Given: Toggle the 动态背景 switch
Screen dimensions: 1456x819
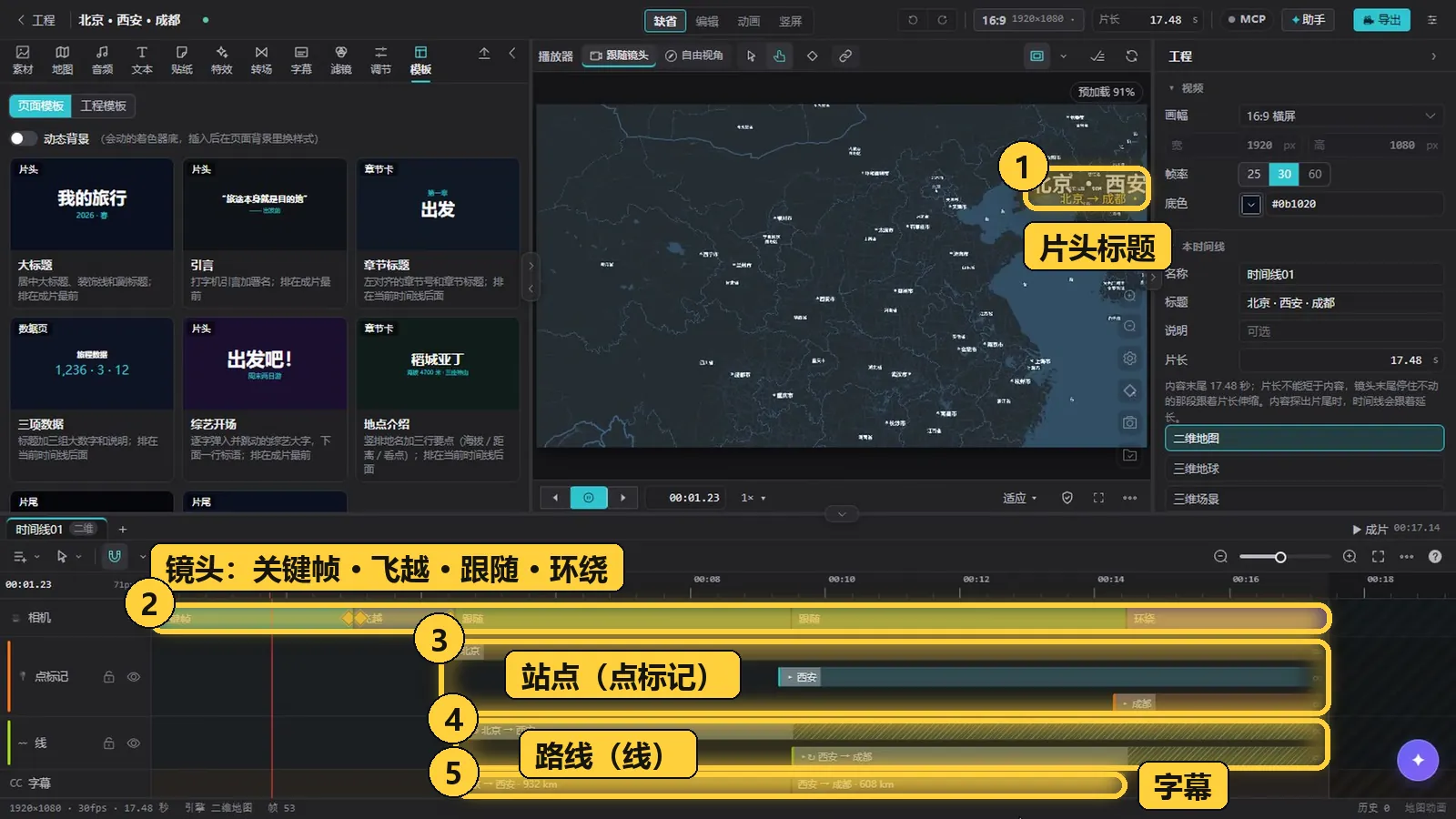Looking at the screenshot, I should pos(23,138).
